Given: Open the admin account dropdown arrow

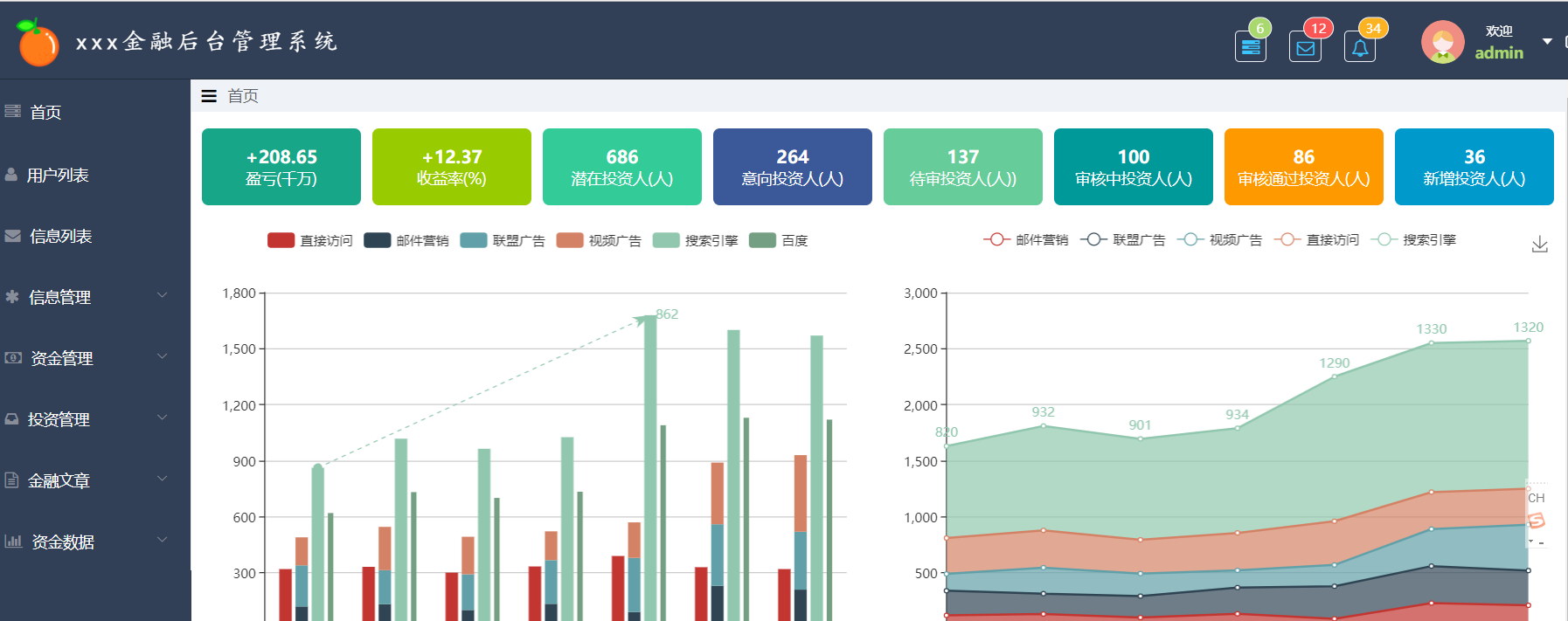Looking at the screenshot, I should (1547, 41).
